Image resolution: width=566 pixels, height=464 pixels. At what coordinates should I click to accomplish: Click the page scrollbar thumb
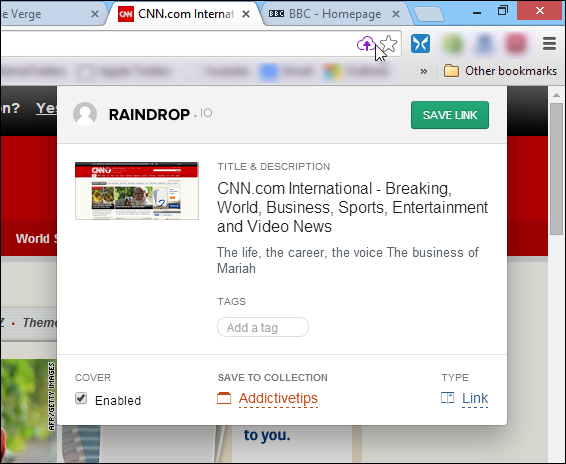pos(556,169)
